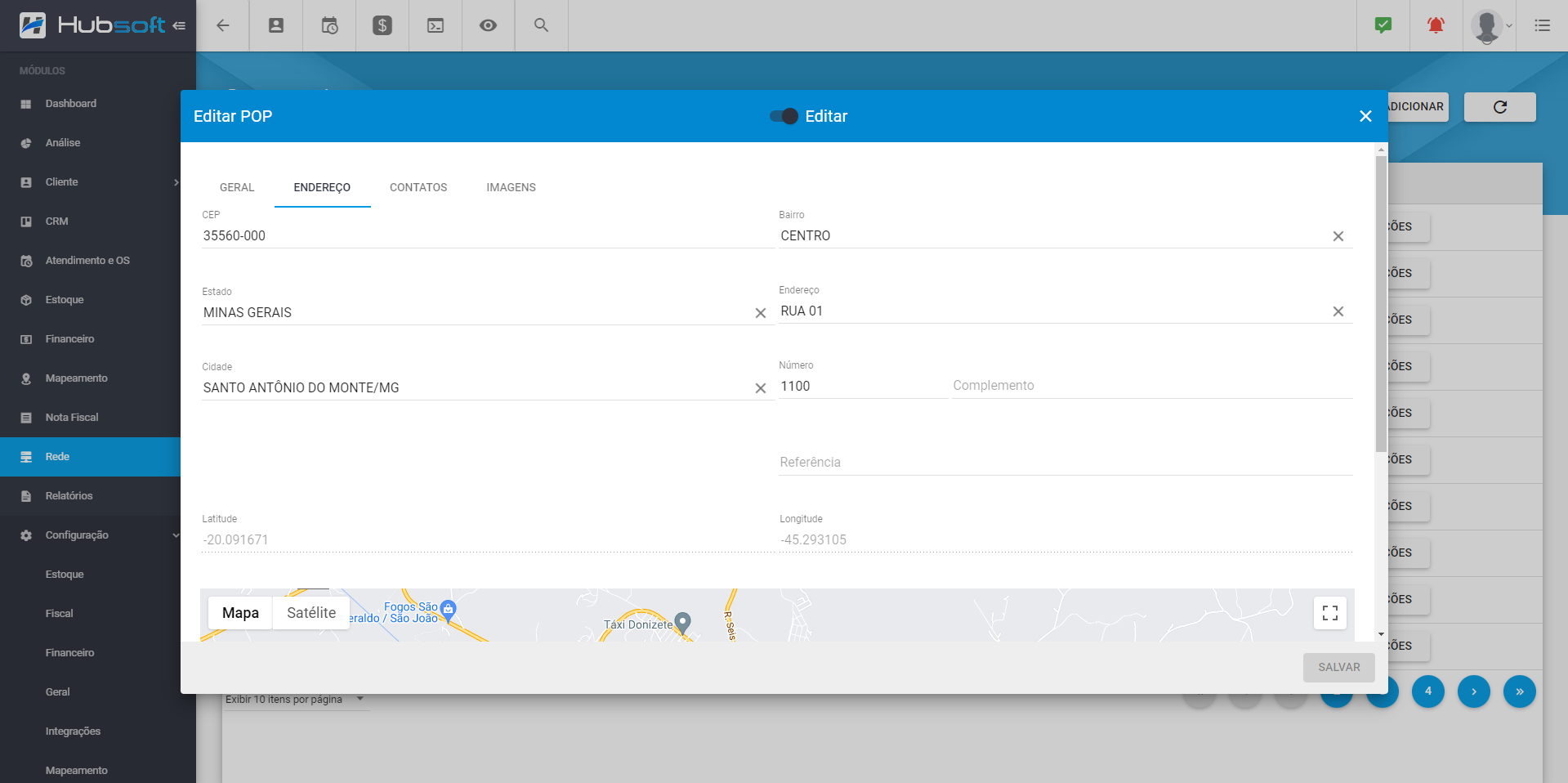
Task: Open the client contact card toolbar icon
Action: click(x=276, y=25)
